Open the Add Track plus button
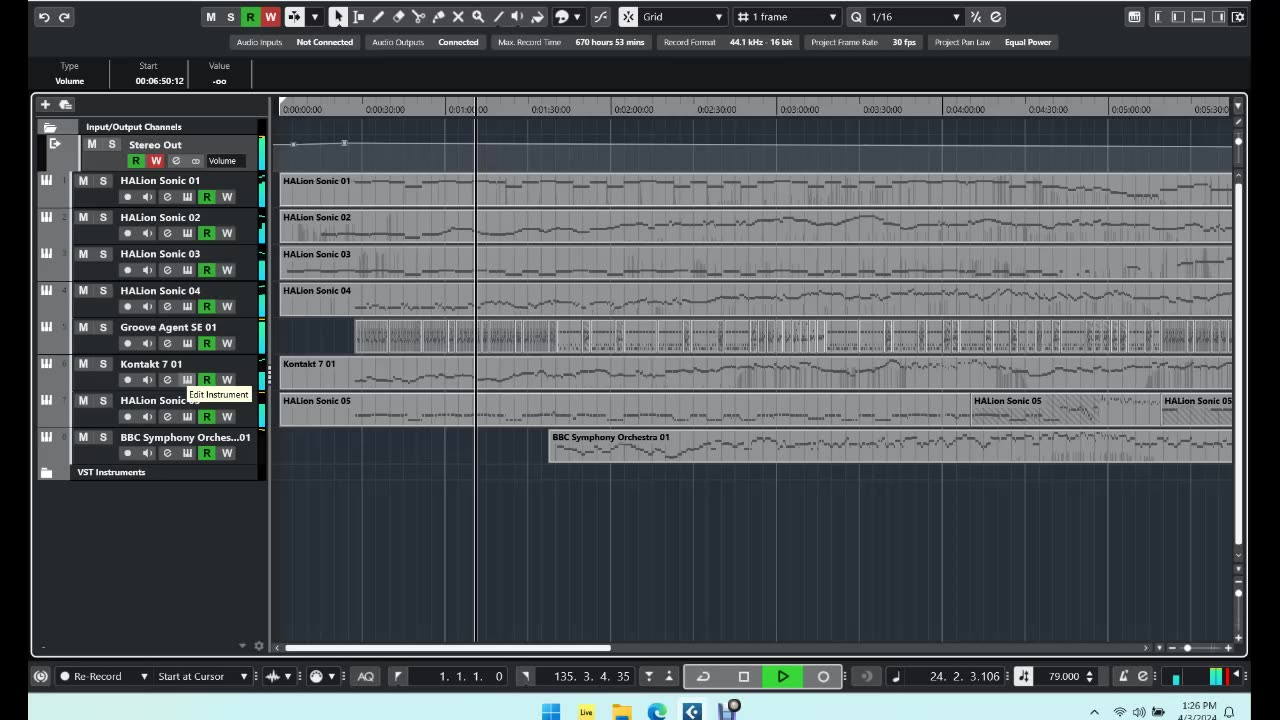 pos(45,104)
